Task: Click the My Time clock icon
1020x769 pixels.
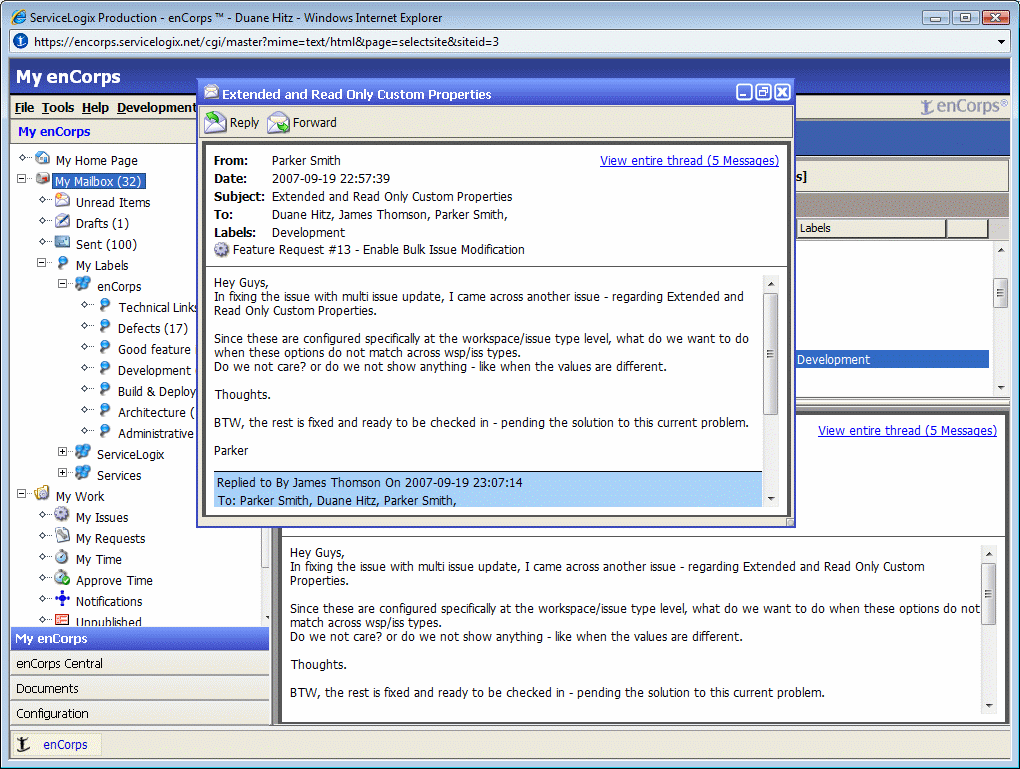Action: click(62, 557)
